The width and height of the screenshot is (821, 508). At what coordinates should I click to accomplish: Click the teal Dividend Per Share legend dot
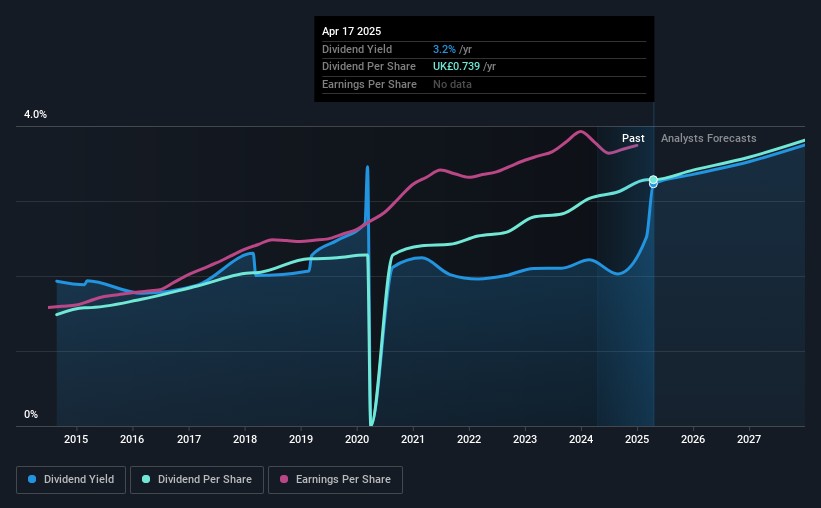pyautogui.click(x=145, y=480)
